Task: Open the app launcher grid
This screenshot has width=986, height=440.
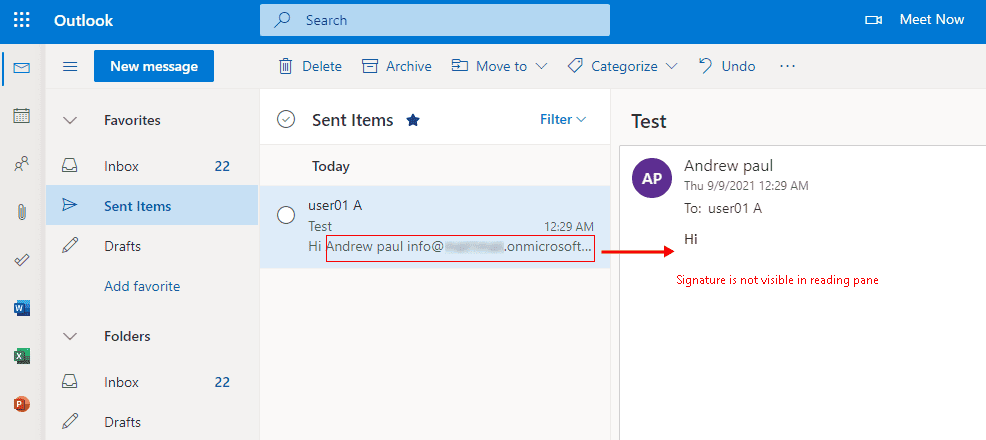Action: point(21,20)
